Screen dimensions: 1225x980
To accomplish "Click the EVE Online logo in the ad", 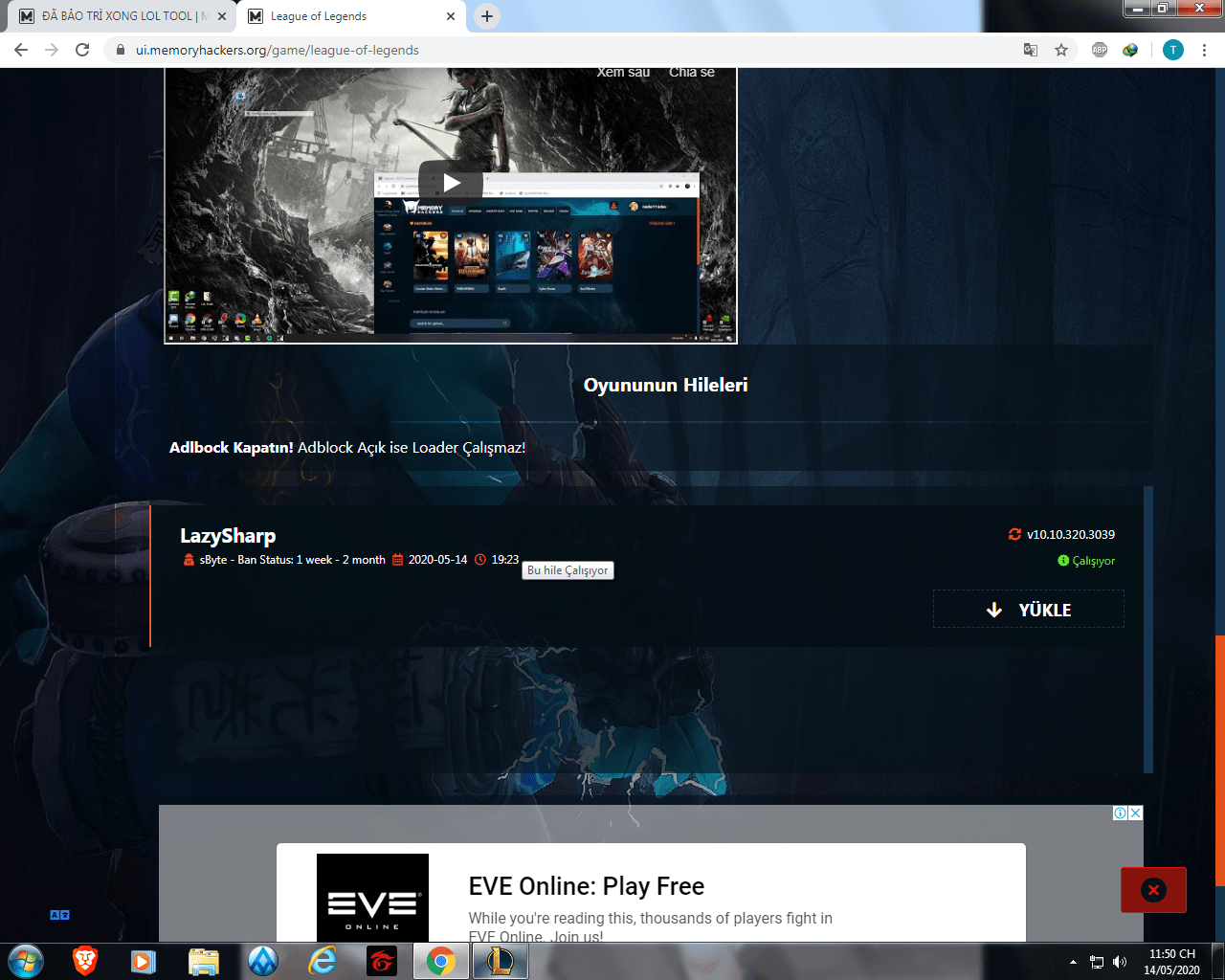I will coord(372,898).
